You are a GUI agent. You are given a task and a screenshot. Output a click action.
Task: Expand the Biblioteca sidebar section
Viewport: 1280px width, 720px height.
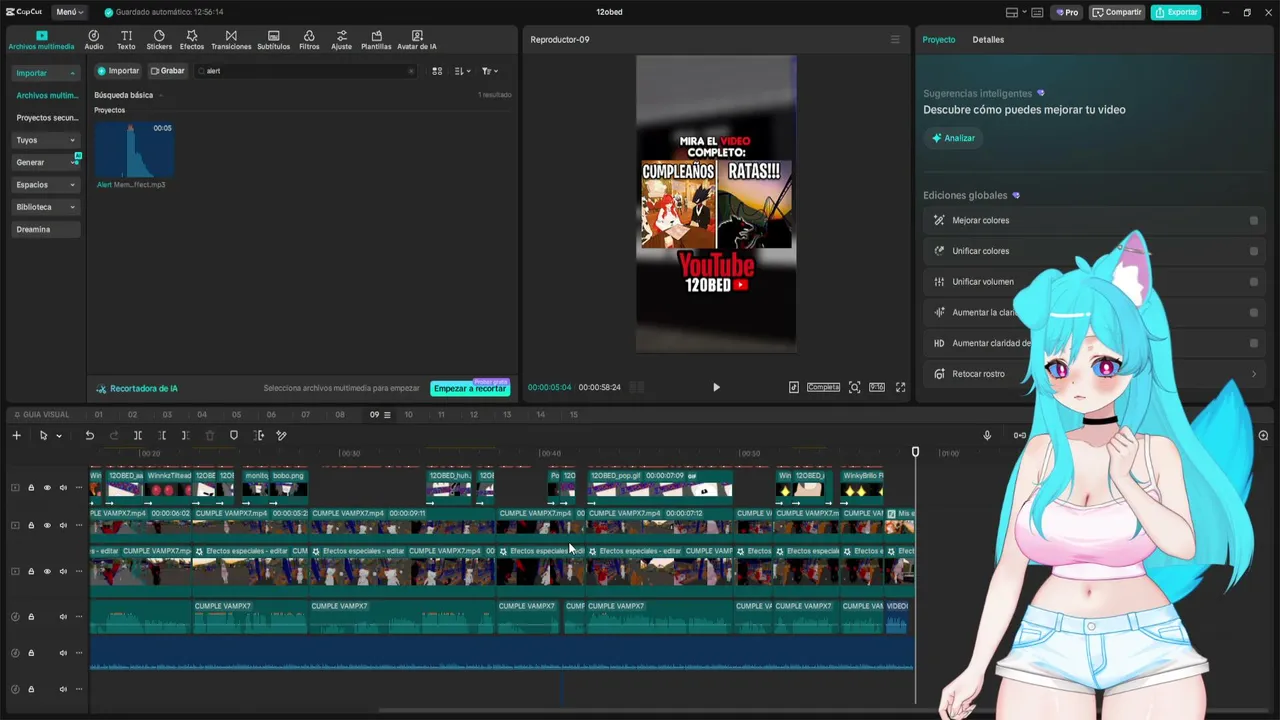coord(72,207)
